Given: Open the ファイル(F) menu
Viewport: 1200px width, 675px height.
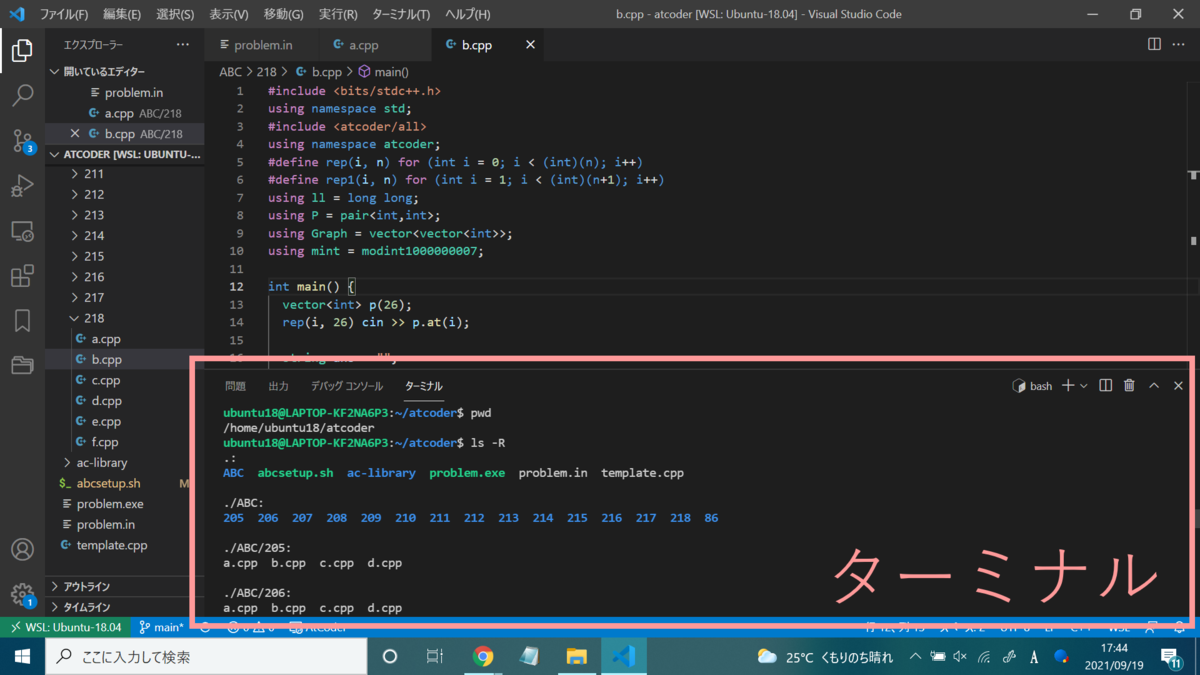Looking at the screenshot, I should [x=63, y=15].
